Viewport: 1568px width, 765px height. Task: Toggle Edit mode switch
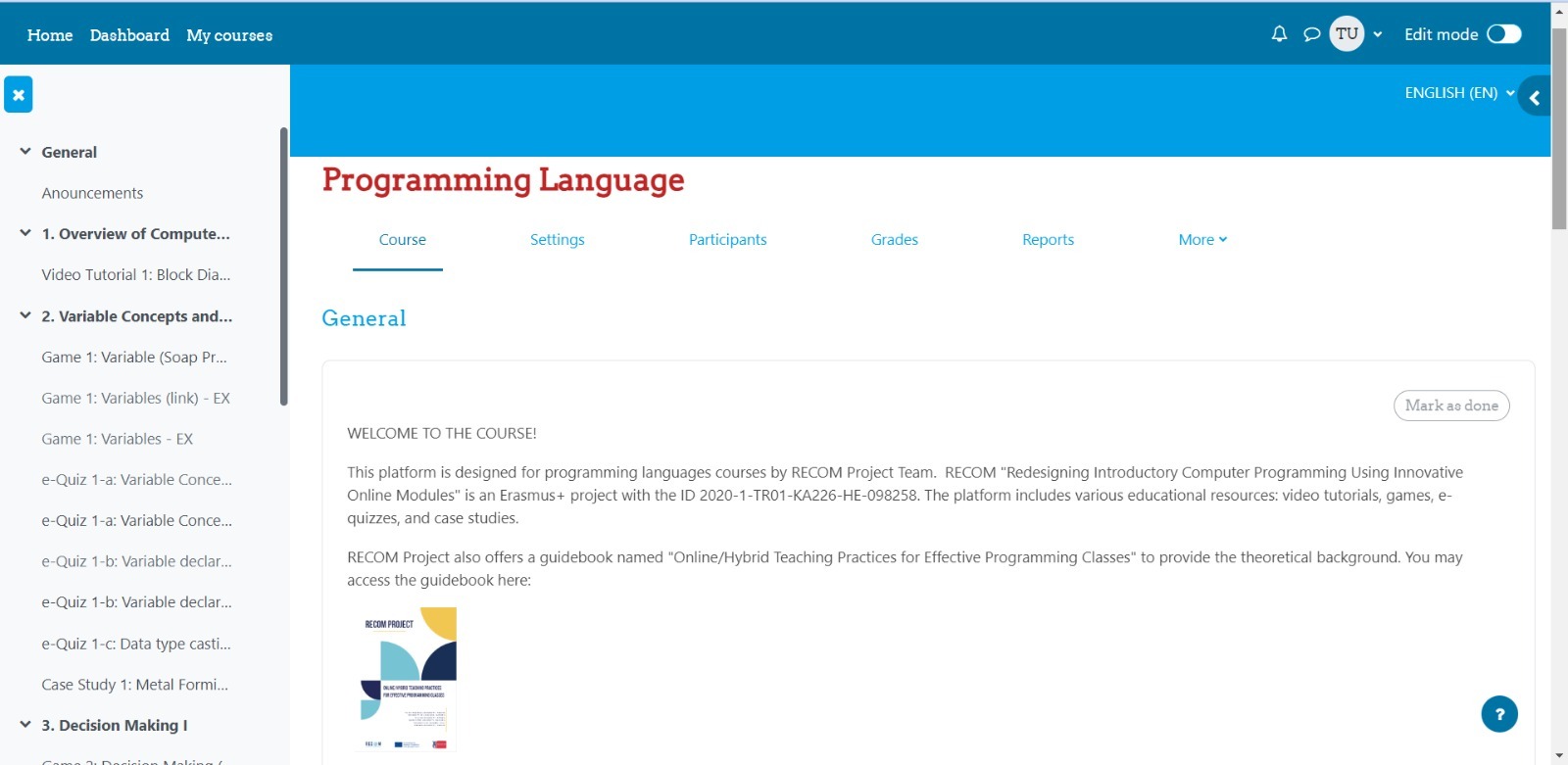1503,34
